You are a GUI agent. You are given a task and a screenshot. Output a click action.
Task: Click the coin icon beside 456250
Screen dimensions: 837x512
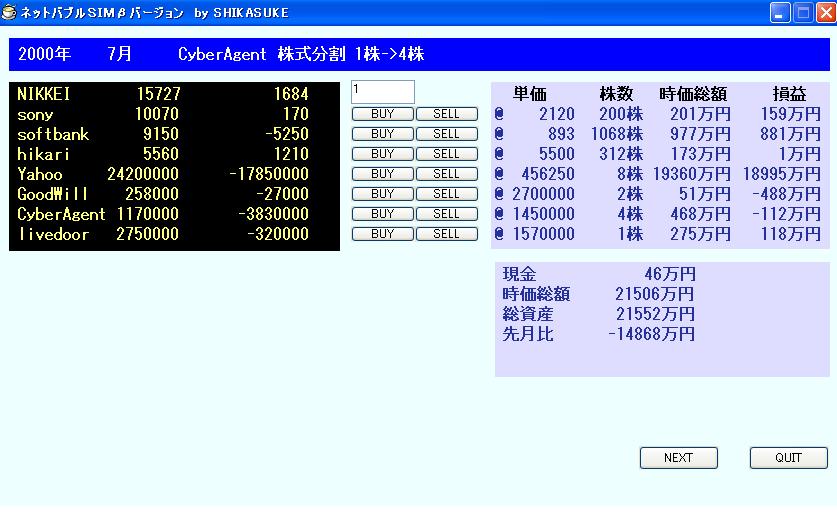tap(499, 174)
